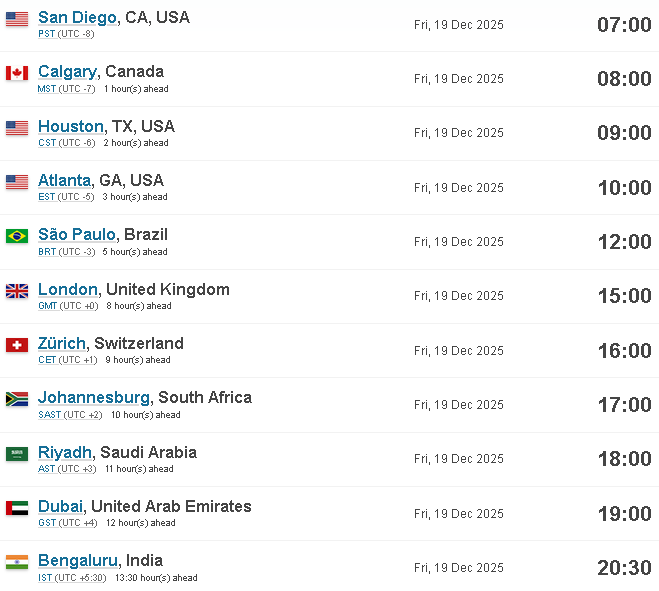Click the PST time zone link
The width and height of the screenshot is (659, 591).
tap(47, 34)
